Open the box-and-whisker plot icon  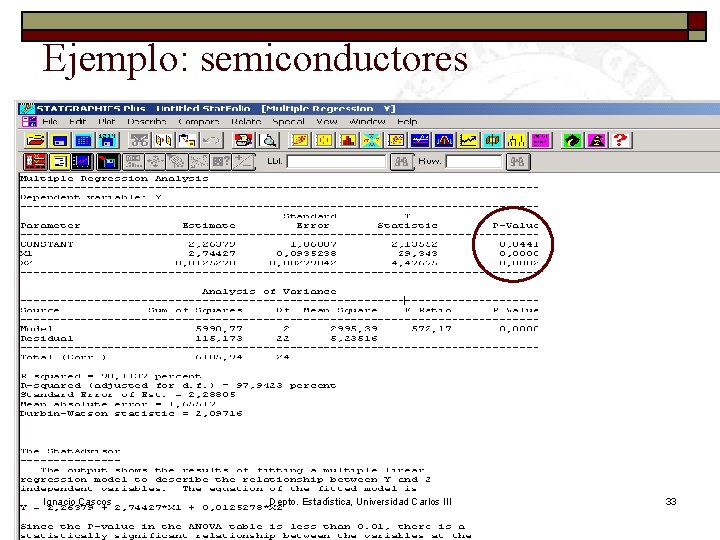[324, 140]
